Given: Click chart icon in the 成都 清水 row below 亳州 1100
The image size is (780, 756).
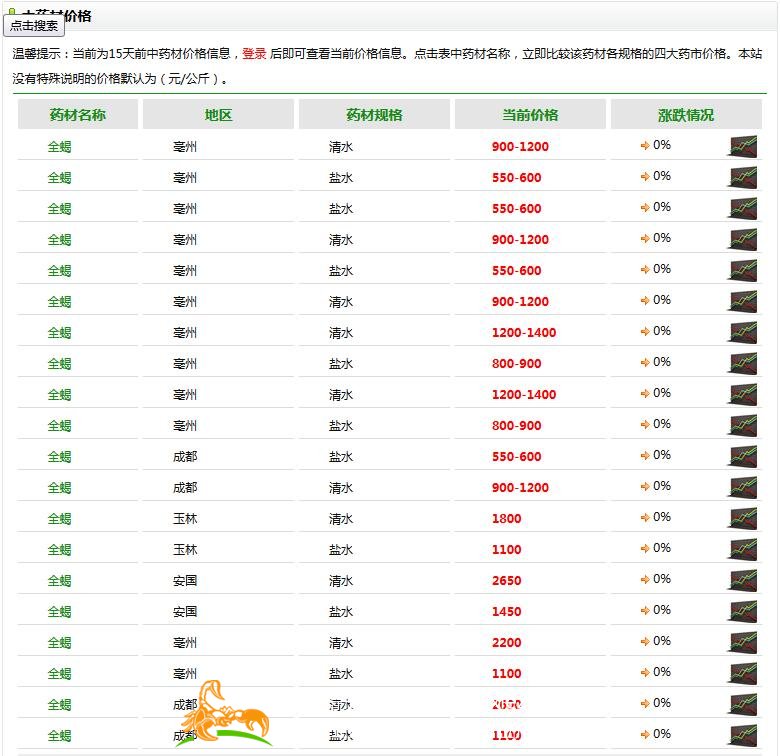Looking at the screenshot, I should (x=743, y=704).
